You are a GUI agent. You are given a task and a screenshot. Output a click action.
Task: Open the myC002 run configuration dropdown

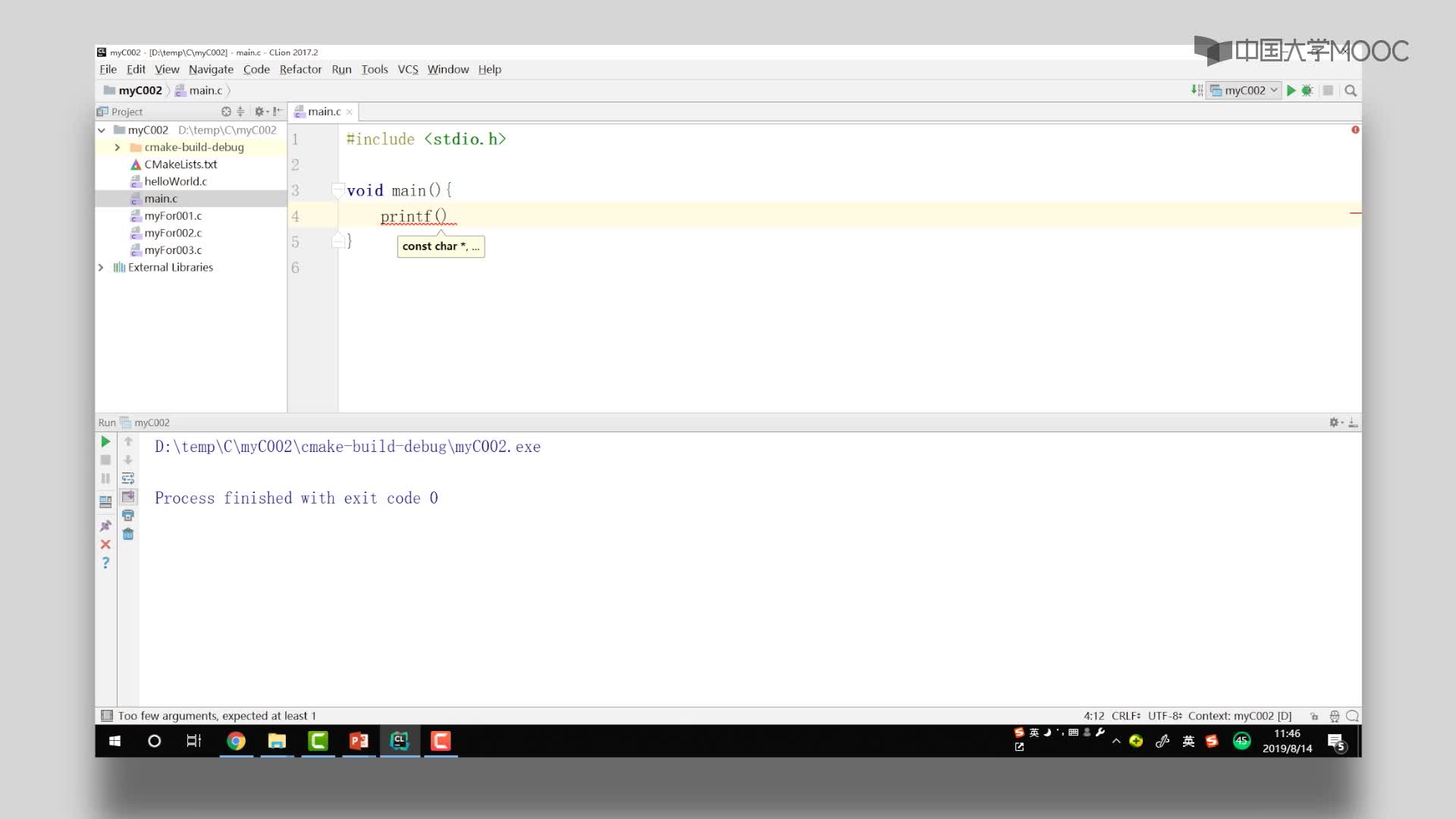pyautogui.click(x=1244, y=90)
